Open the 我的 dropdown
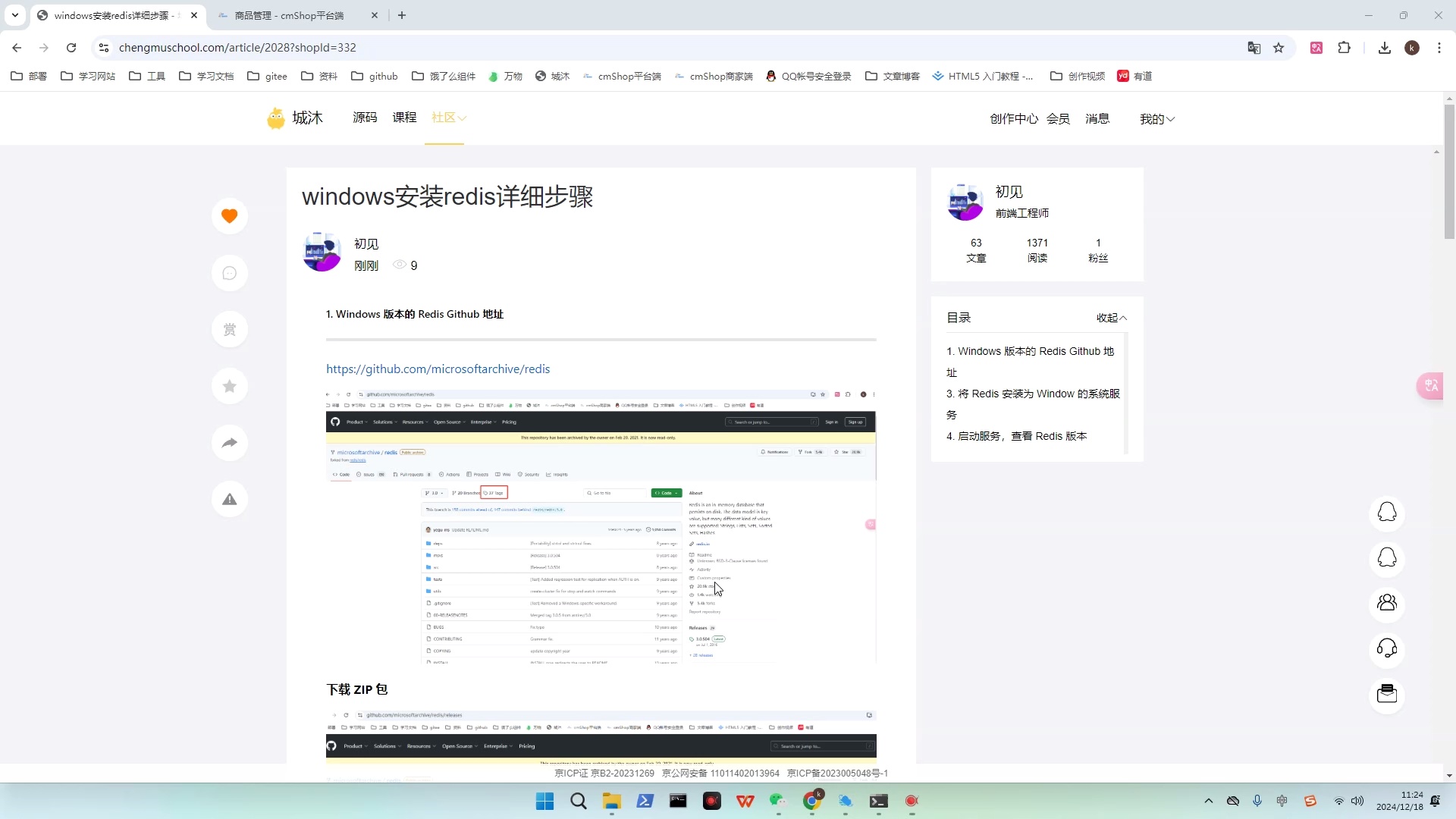The height and width of the screenshot is (819, 1456). point(1157,118)
